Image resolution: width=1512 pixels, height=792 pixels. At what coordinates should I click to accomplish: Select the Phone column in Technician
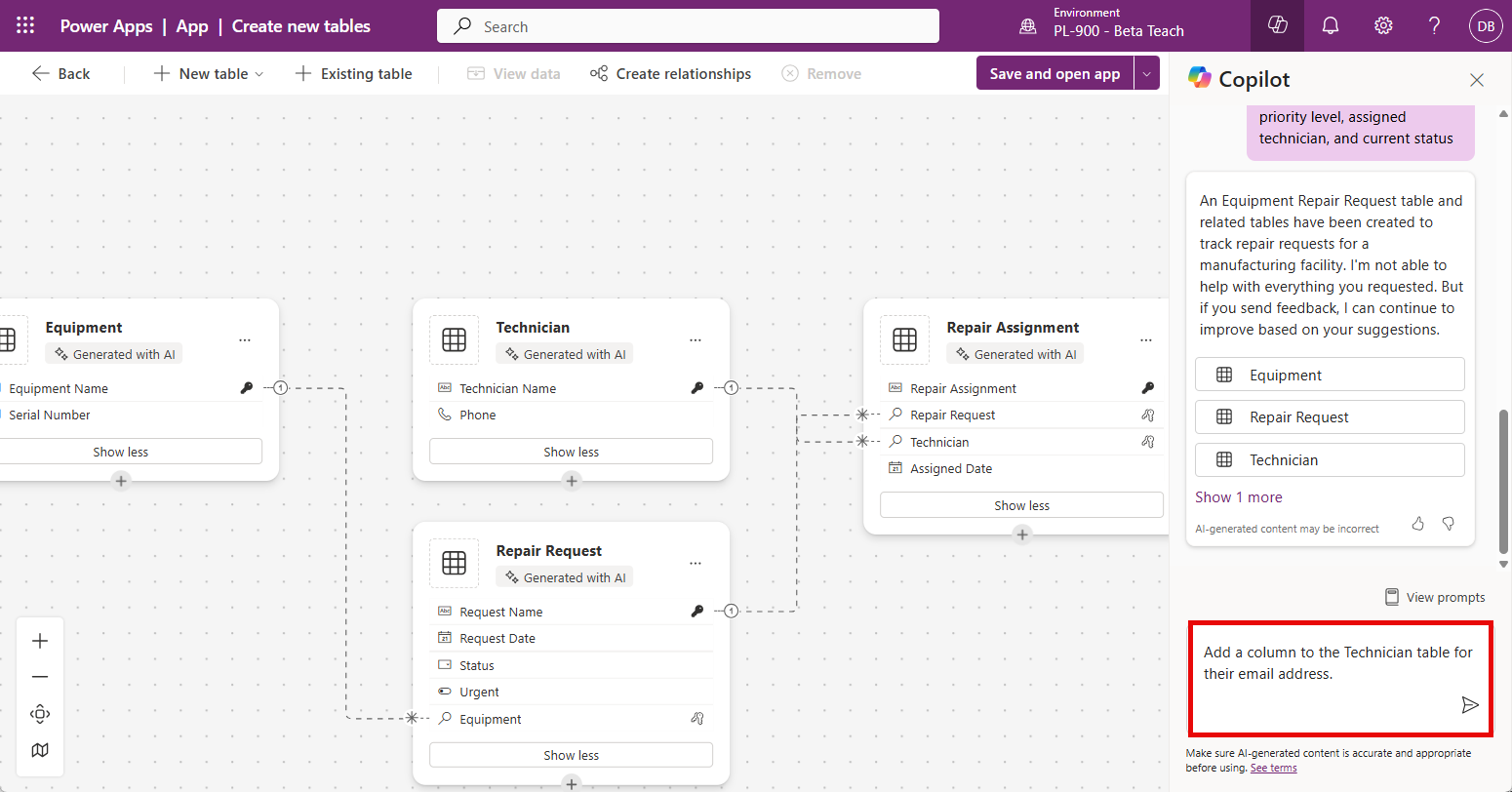[x=572, y=415]
